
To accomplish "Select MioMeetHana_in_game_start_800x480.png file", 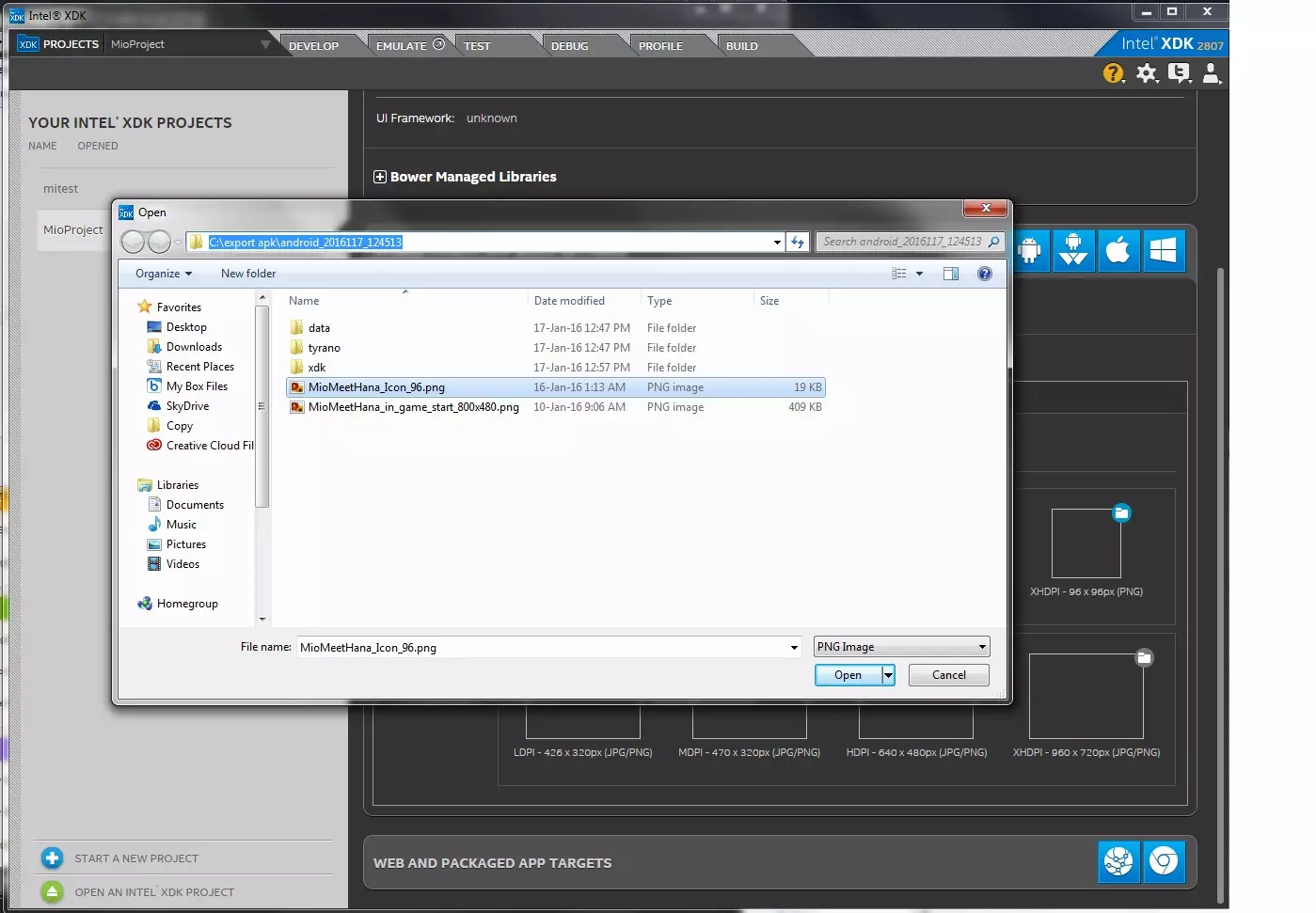I will 413,407.
